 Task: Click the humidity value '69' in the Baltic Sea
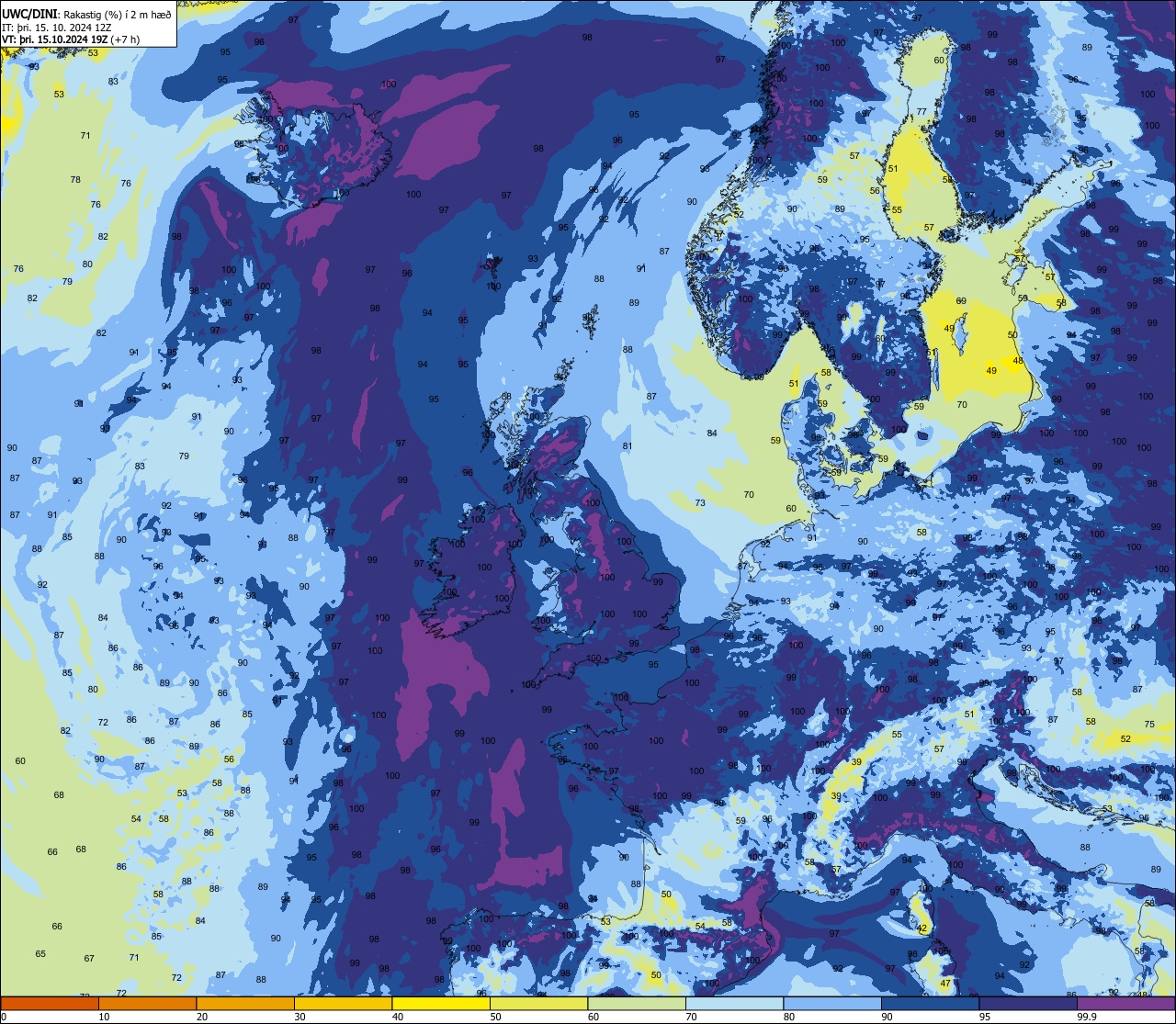click(x=961, y=301)
